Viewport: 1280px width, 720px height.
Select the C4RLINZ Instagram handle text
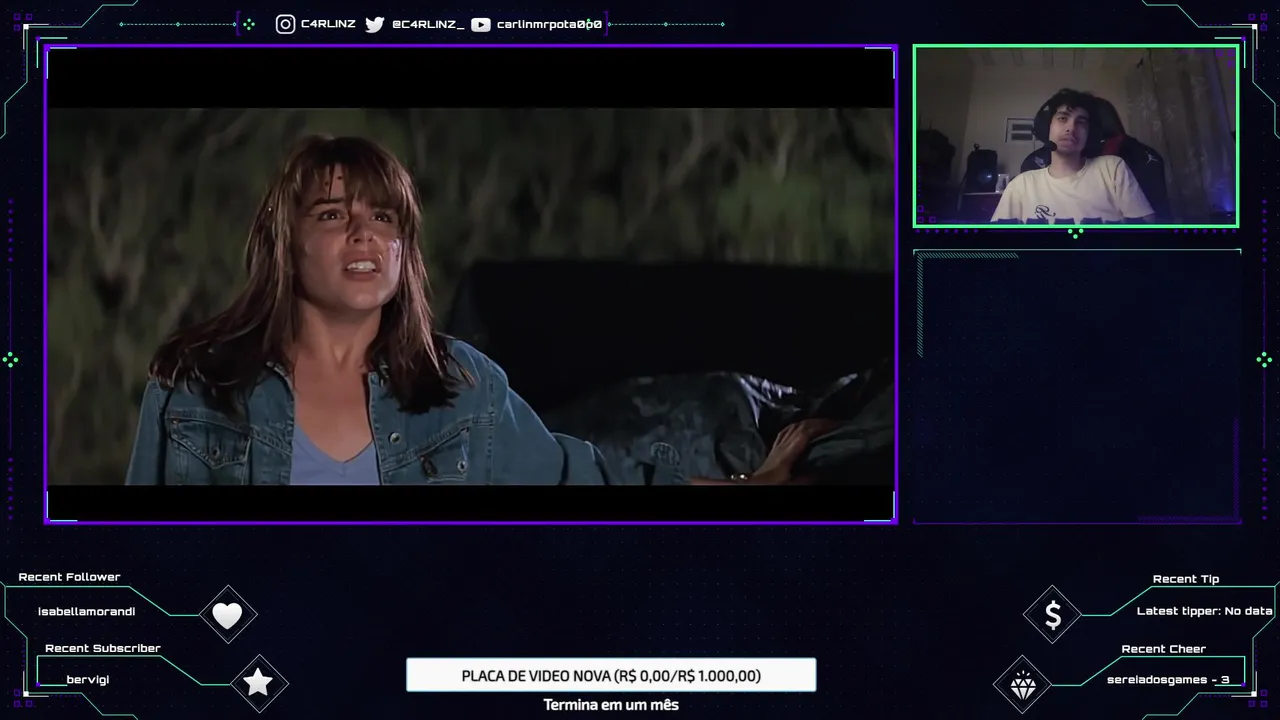click(328, 24)
